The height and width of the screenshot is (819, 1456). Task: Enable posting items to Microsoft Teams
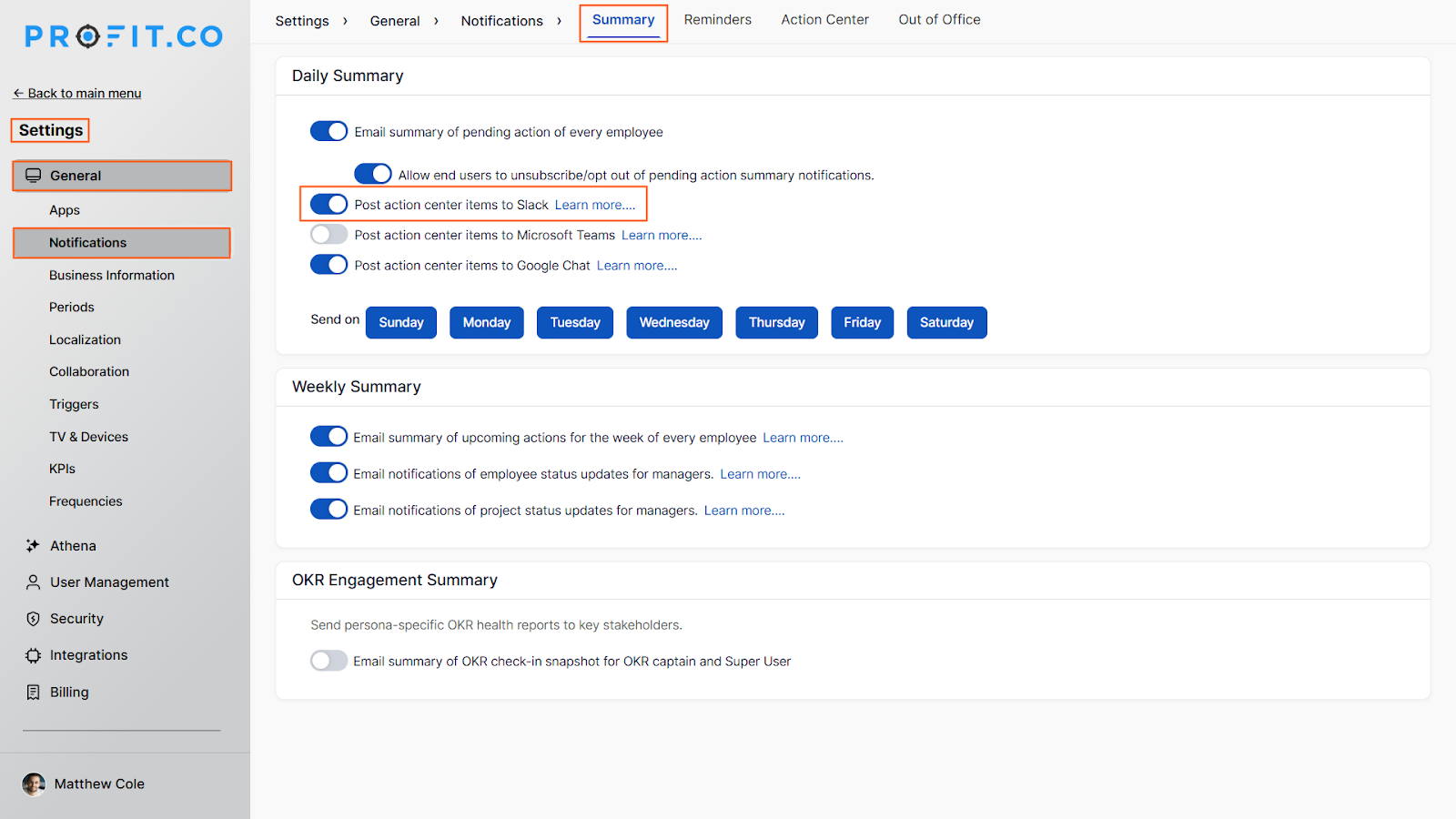(x=329, y=235)
